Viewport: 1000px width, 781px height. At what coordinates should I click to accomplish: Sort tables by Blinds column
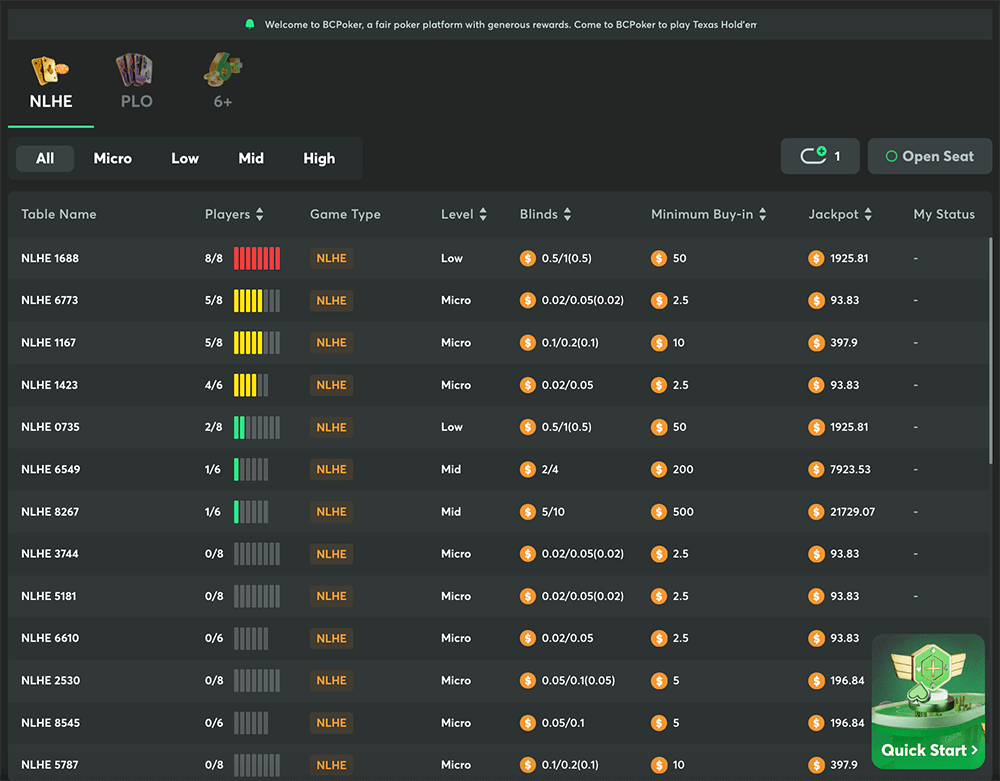pyautogui.click(x=567, y=214)
